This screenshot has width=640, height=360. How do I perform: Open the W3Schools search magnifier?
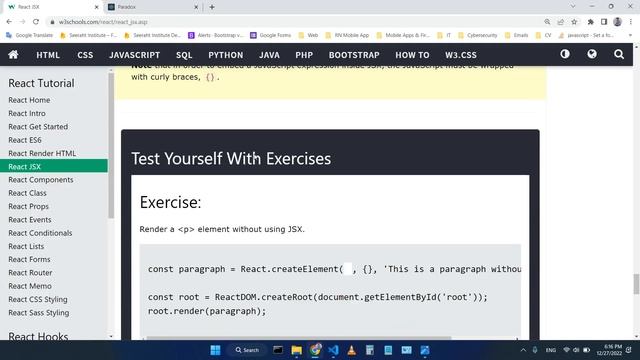(619, 54)
